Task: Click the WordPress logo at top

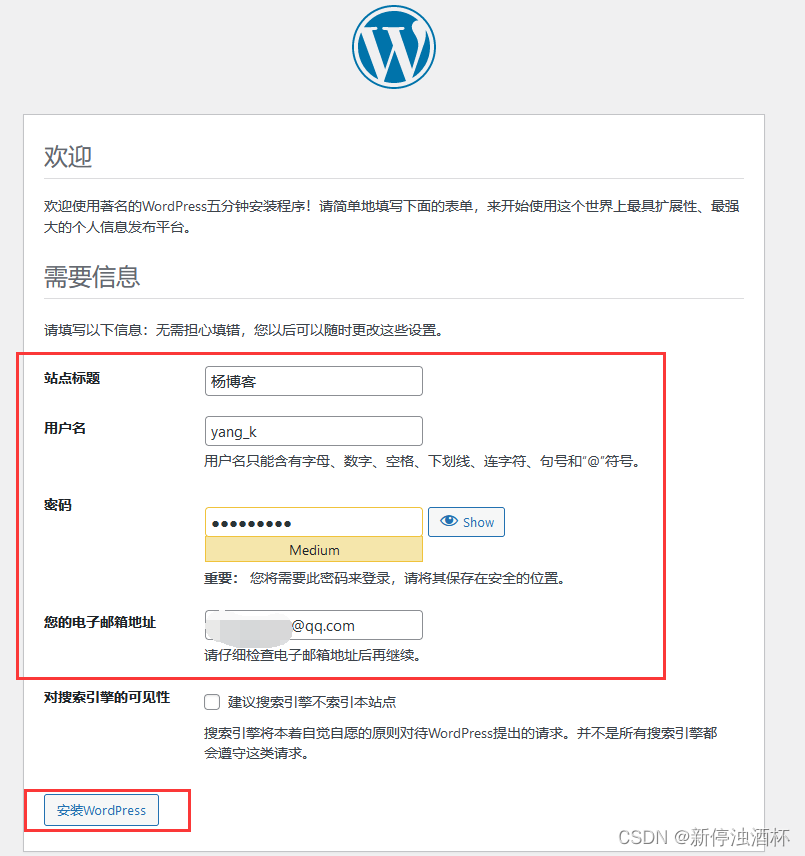Action: coord(393,47)
